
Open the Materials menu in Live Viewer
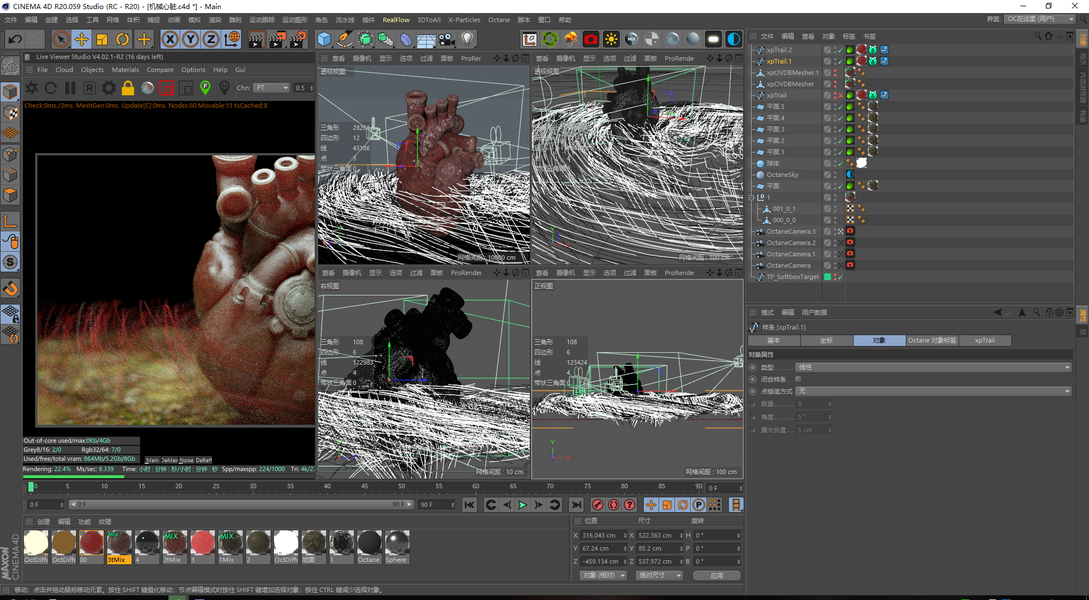(x=125, y=70)
